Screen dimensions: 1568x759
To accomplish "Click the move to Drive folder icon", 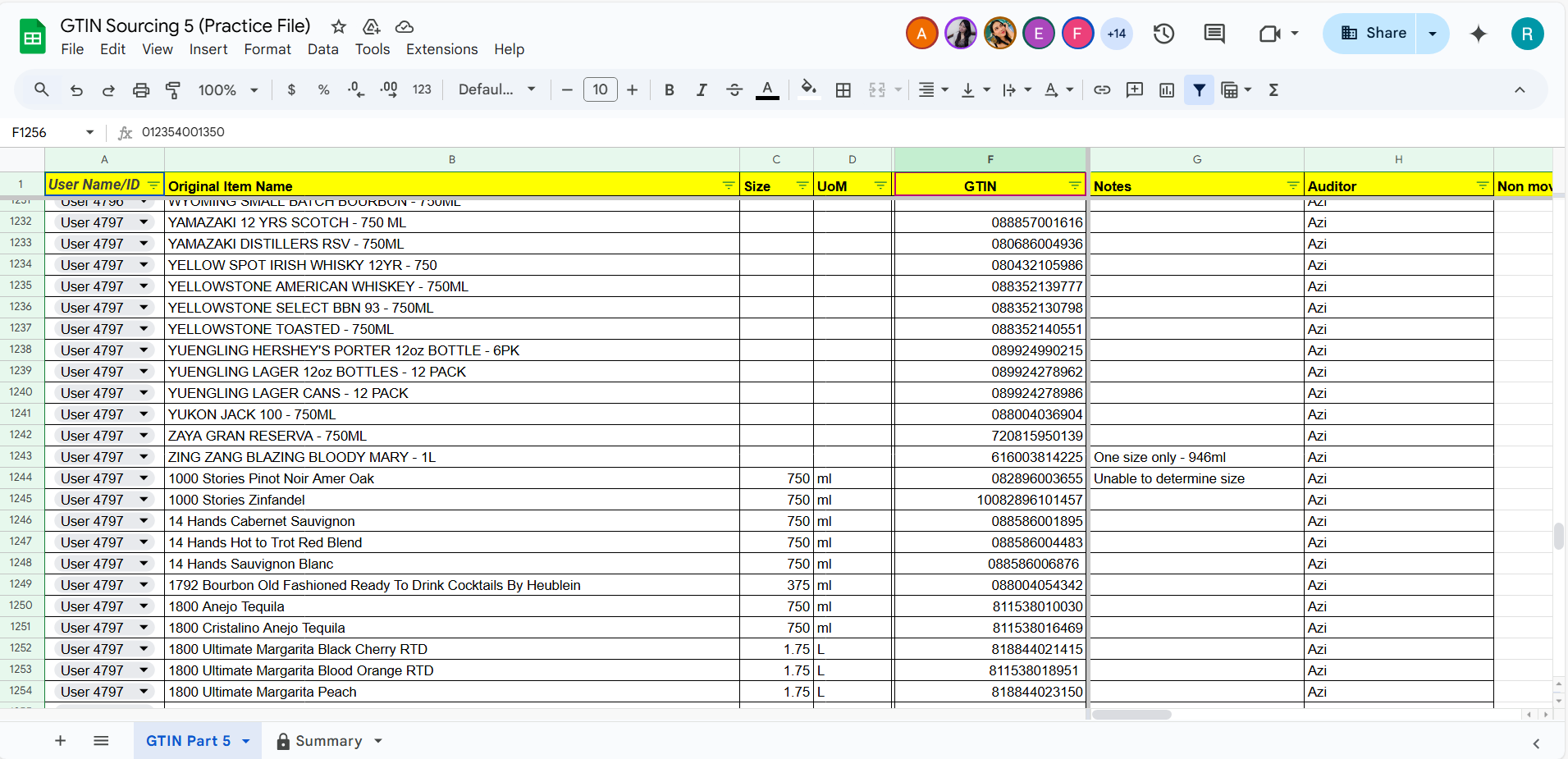I will [x=372, y=27].
